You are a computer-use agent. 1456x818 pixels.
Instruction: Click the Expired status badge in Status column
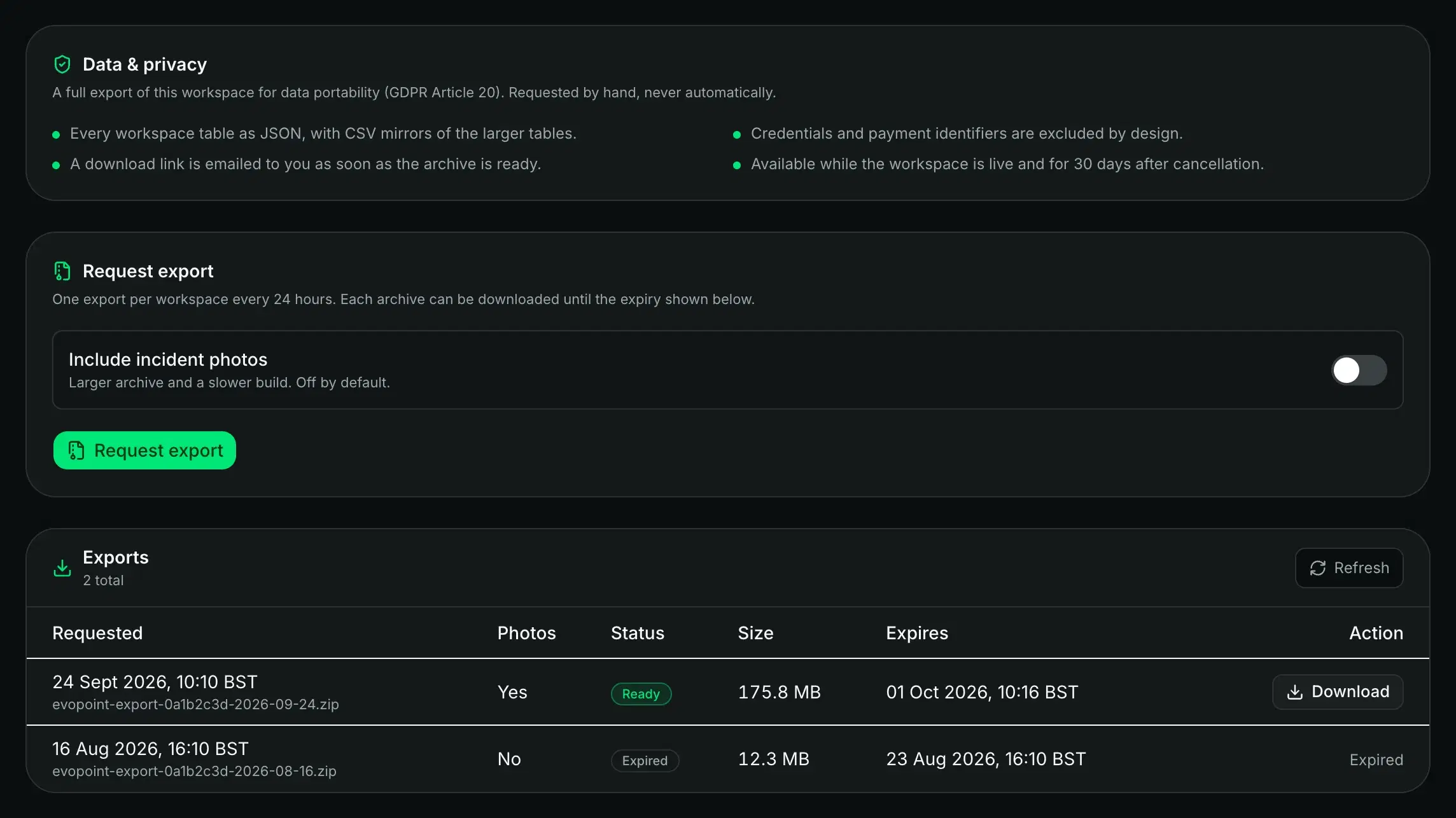645,761
